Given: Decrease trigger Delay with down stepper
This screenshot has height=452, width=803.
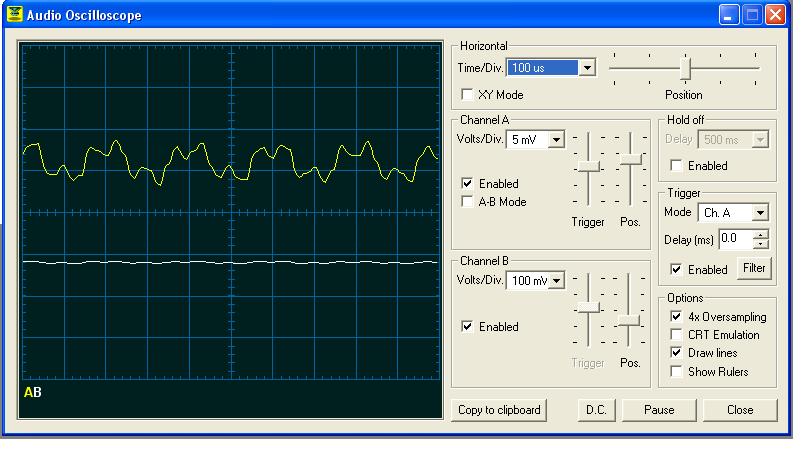Looking at the screenshot, I should click(x=761, y=243).
